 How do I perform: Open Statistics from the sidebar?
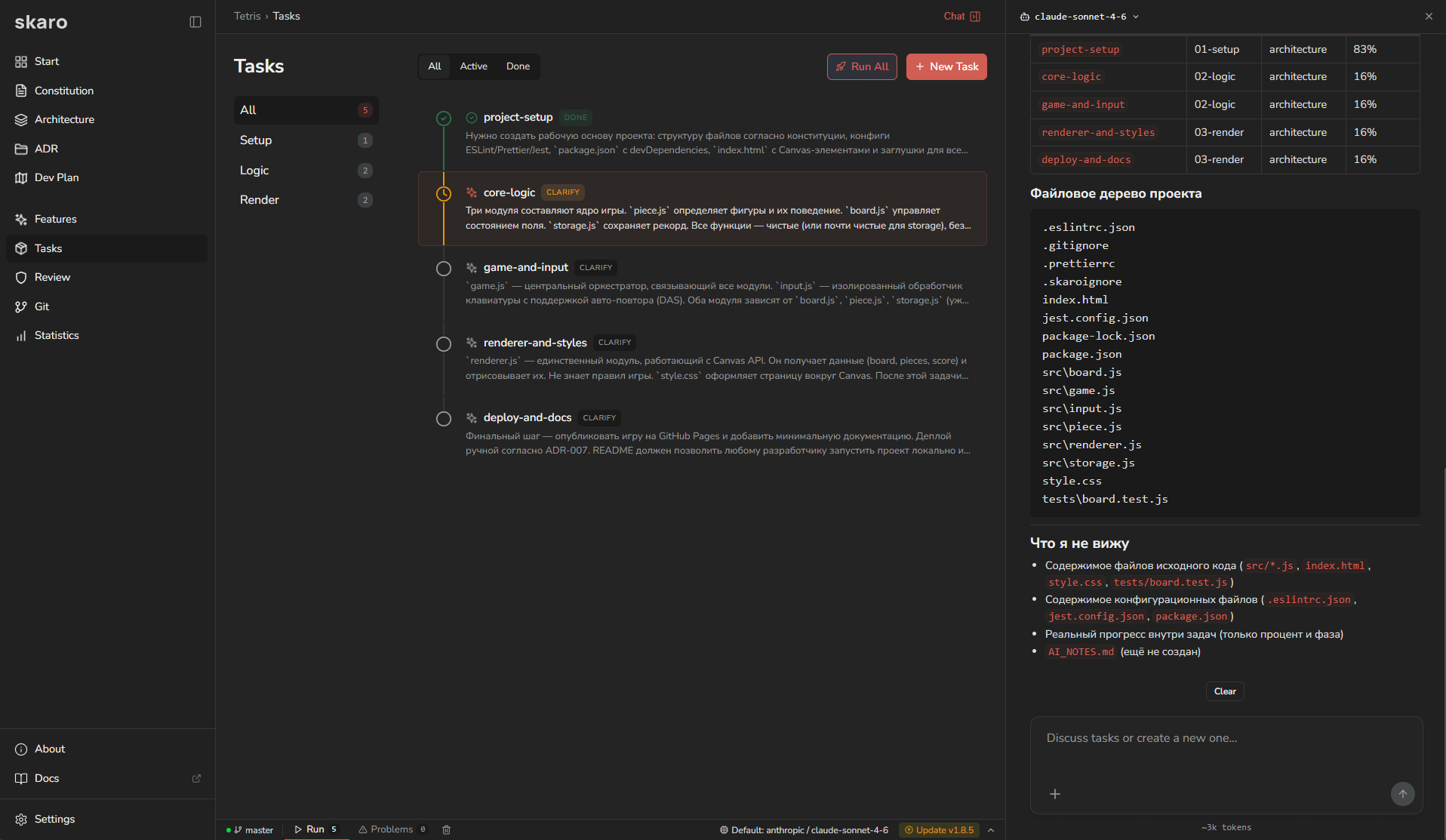tap(57, 335)
